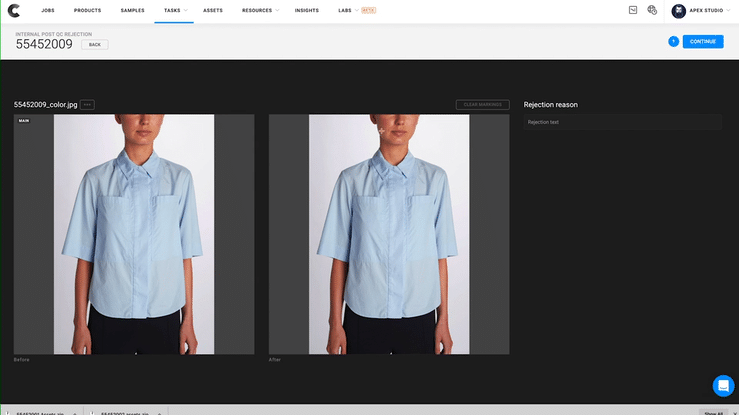Open the globe timezone icon in header
Image resolution: width=739 pixels, height=415 pixels.
coord(652,10)
